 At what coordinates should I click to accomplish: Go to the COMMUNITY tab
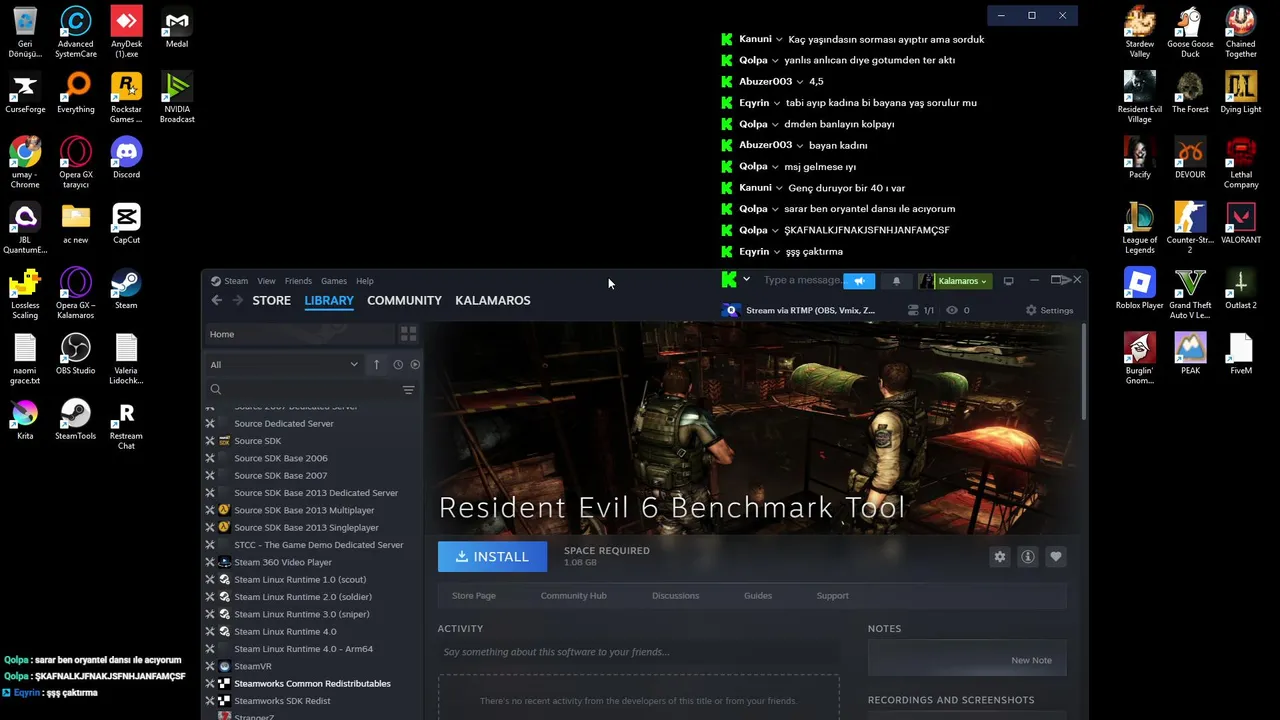click(x=404, y=300)
